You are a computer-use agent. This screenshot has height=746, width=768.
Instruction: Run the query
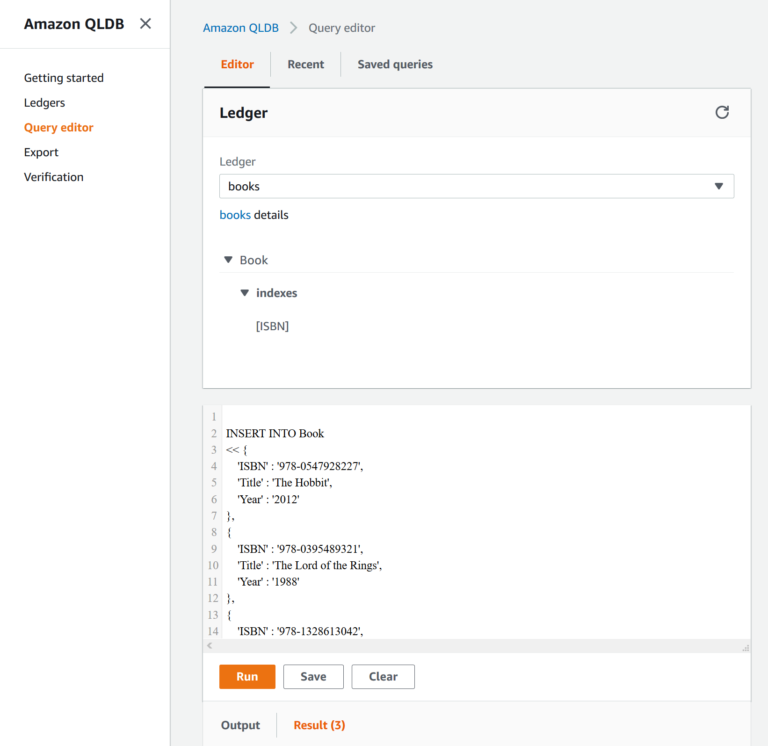(x=247, y=677)
